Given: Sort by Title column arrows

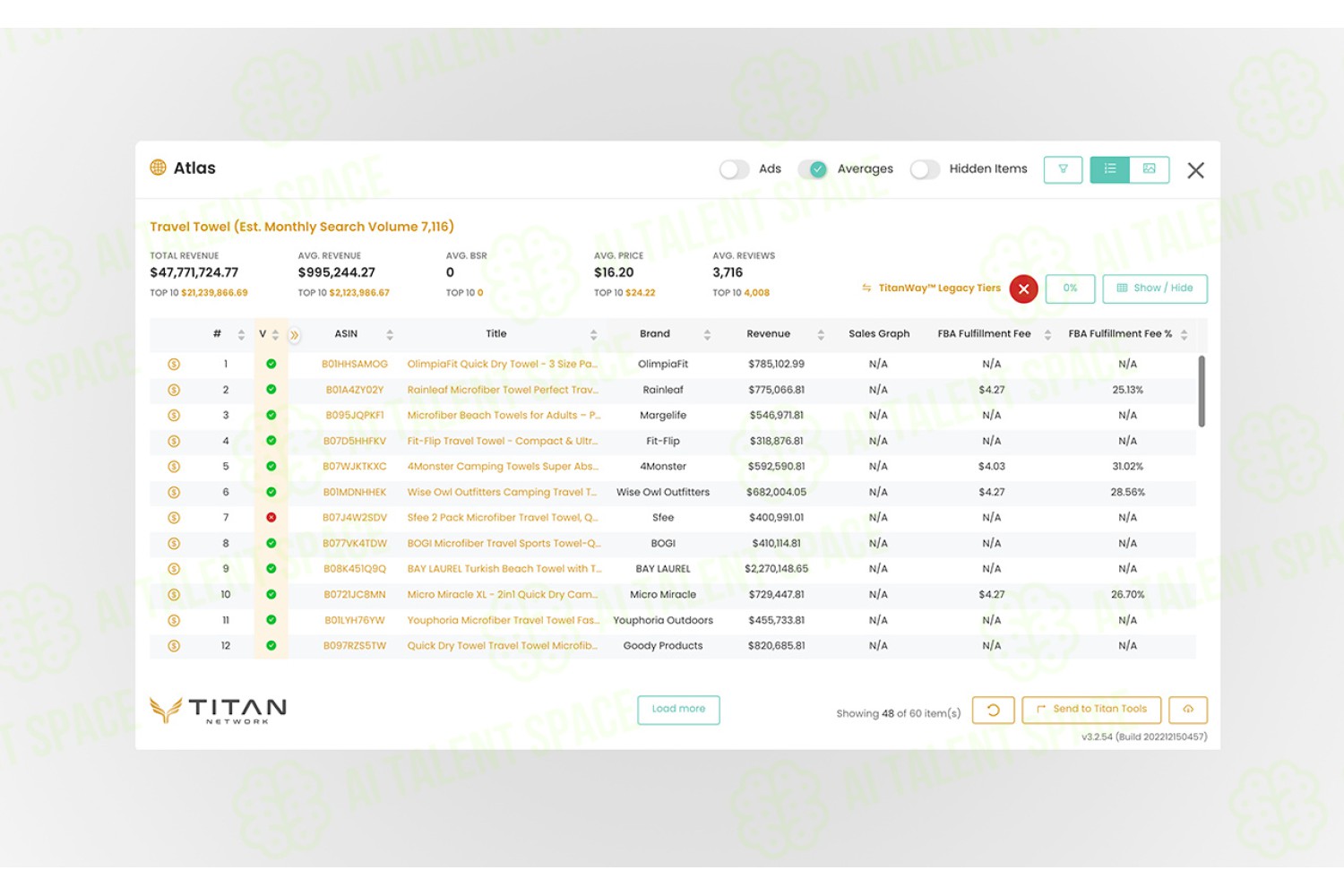Looking at the screenshot, I should tap(593, 335).
